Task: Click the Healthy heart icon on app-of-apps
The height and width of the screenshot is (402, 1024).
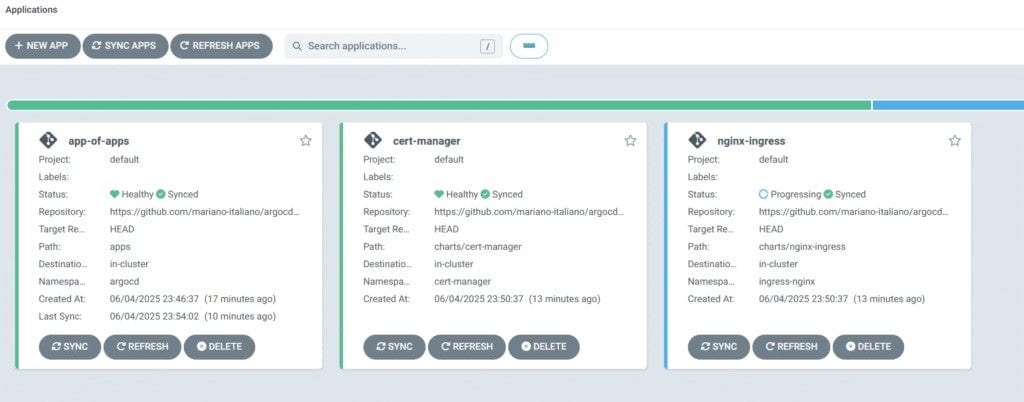Action: 115,194
